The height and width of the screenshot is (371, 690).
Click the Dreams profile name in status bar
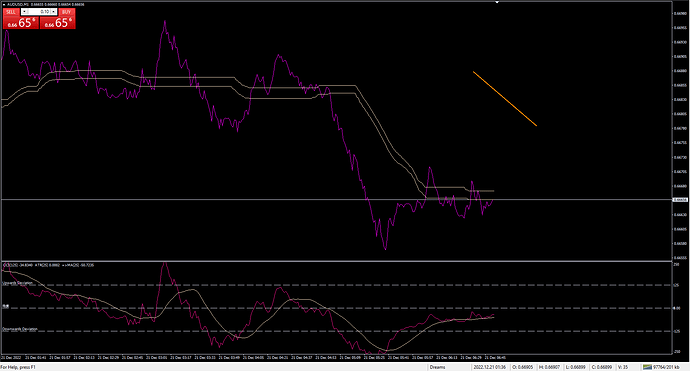coord(437,367)
